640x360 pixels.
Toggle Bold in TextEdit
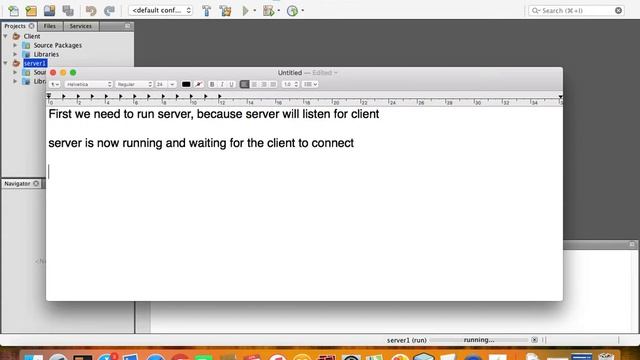(x=212, y=84)
